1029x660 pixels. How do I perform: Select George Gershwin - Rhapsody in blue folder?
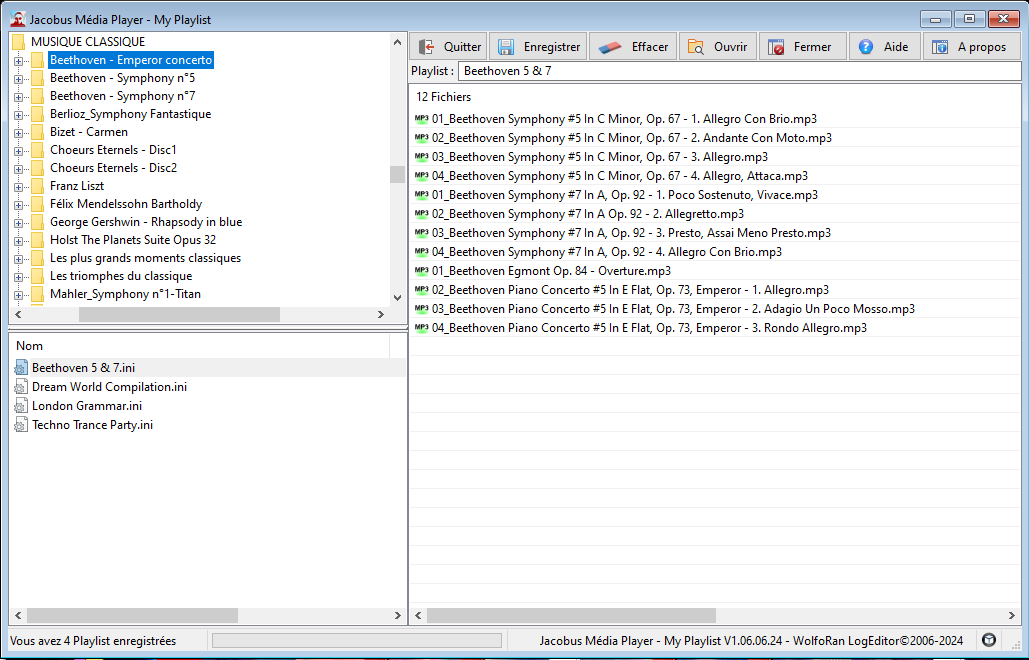coord(145,222)
